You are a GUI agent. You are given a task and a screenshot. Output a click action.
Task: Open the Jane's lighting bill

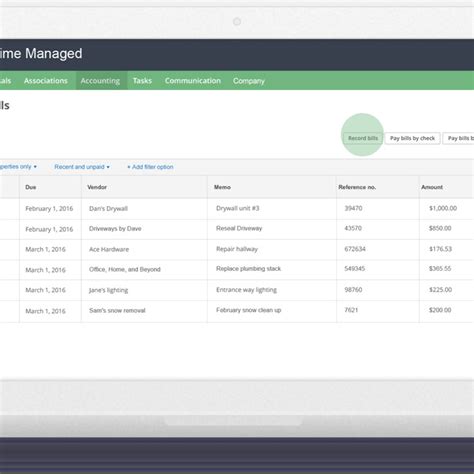coord(237,290)
